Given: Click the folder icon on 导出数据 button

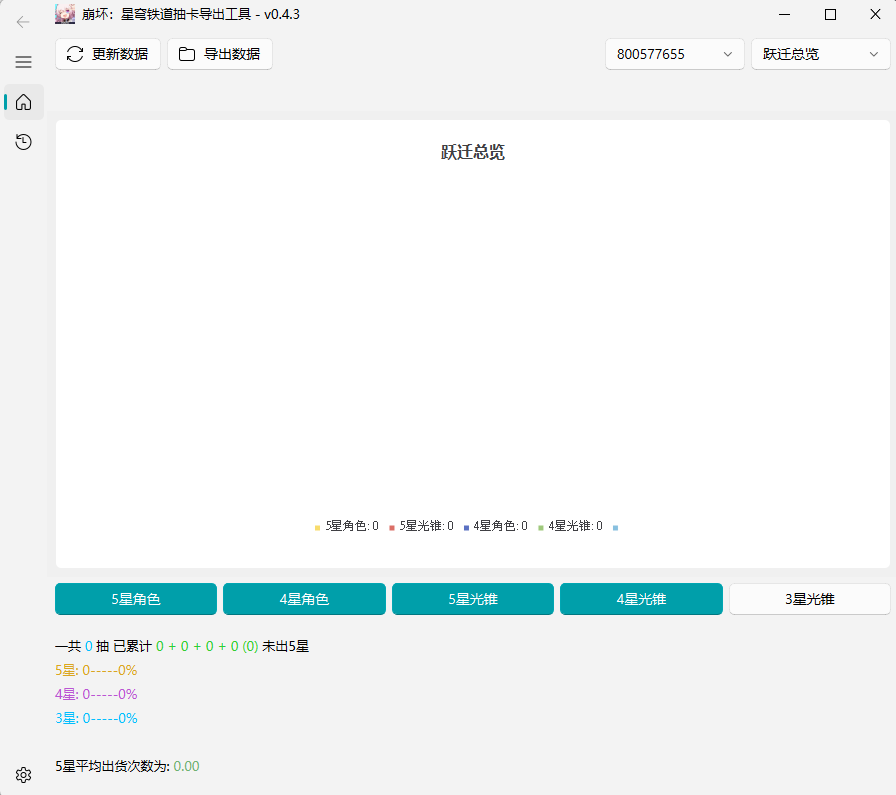Looking at the screenshot, I should (186, 54).
